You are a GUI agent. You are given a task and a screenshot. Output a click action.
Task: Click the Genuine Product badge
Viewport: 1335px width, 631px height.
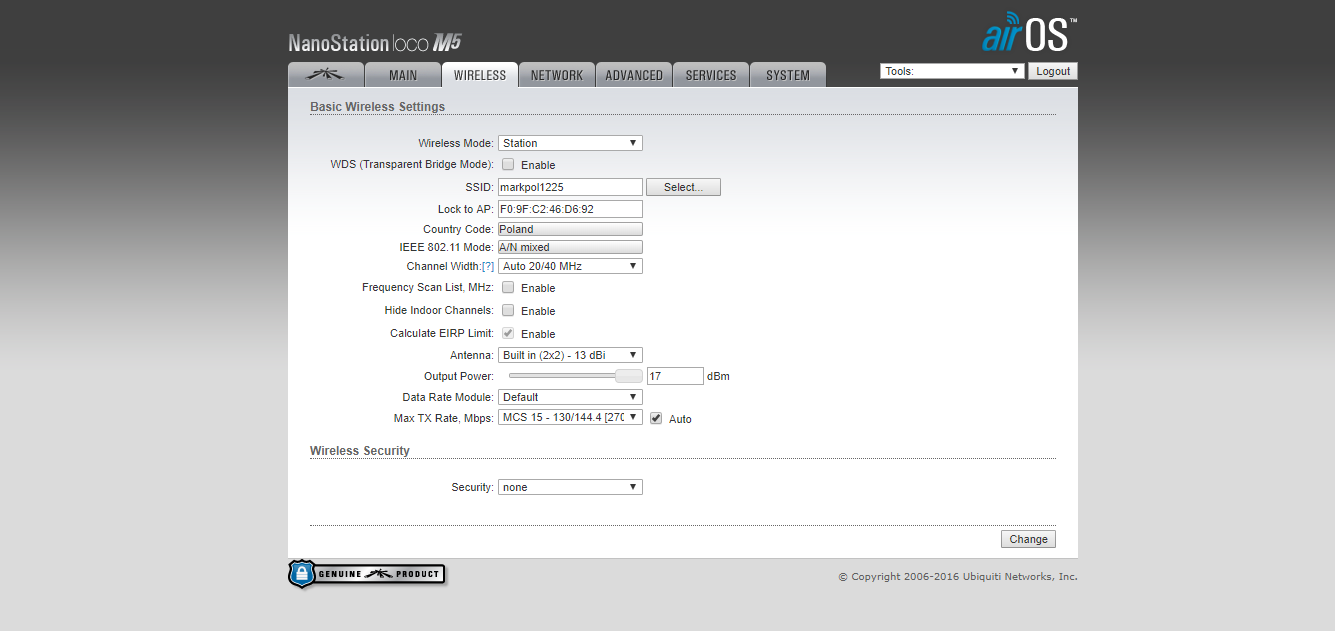pyautogui.click(x=367, y=574)
